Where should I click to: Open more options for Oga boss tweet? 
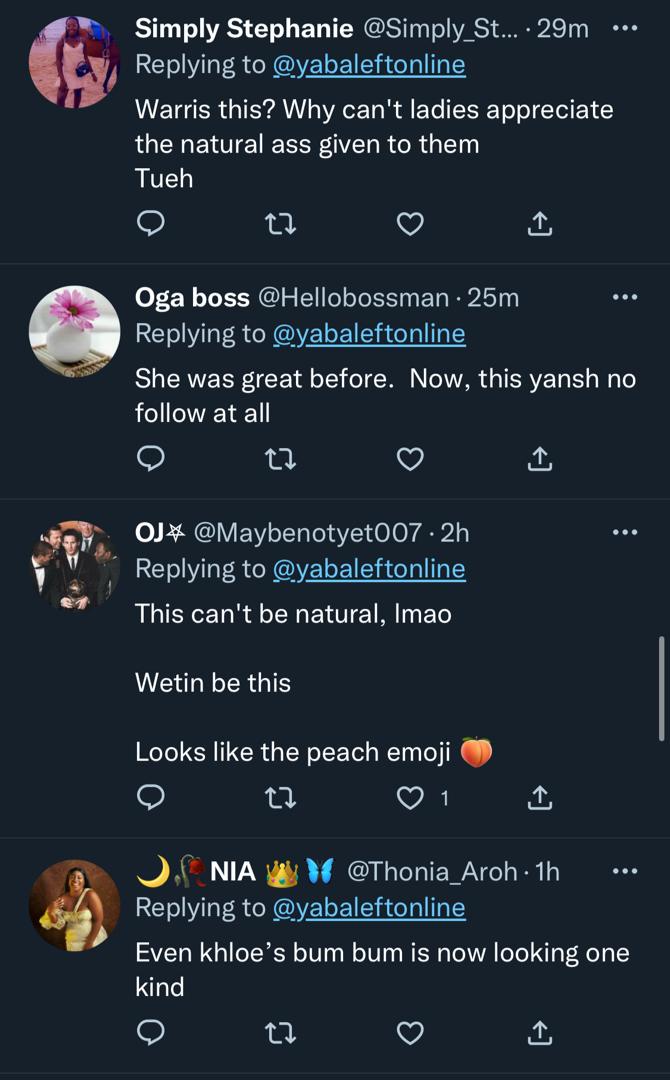(x=624, y=297)
